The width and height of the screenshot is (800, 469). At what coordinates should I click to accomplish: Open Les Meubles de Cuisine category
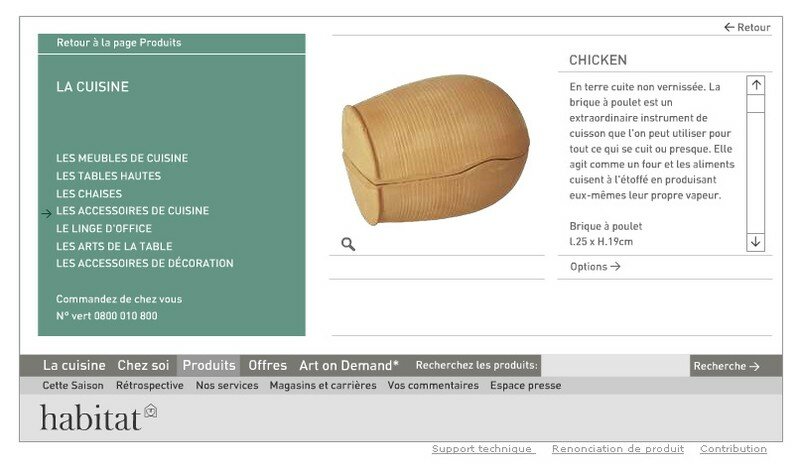coord(122,158)
